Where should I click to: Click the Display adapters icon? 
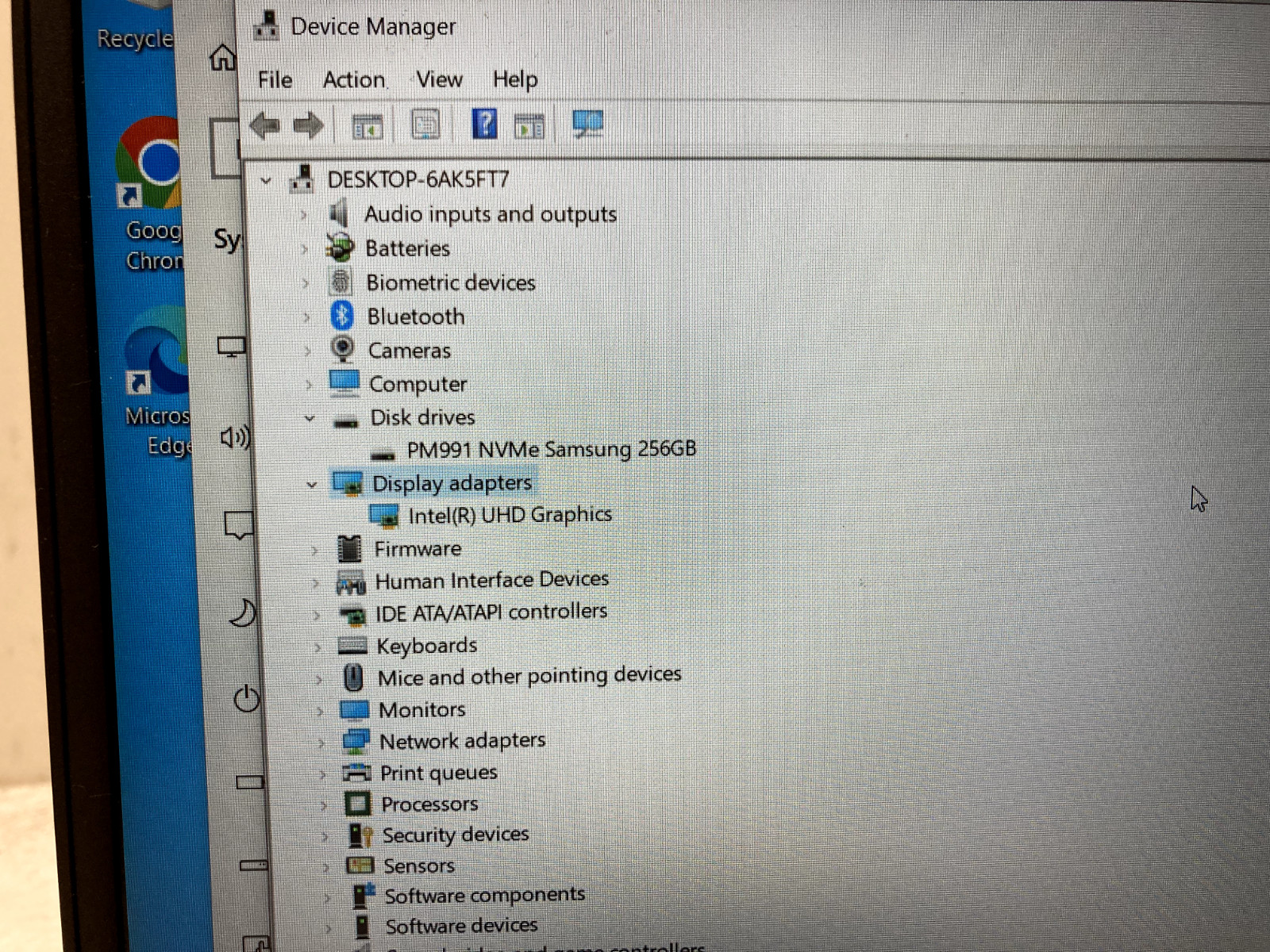point(348,483)
